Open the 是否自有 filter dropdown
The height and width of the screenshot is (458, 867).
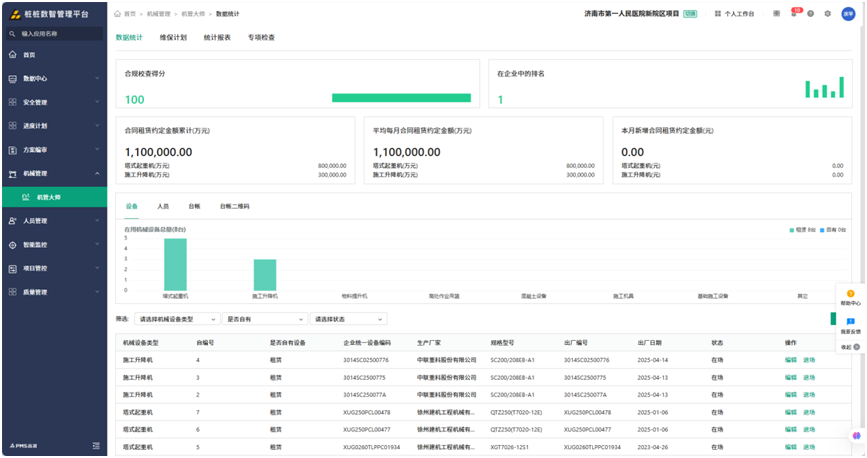click(264, 319)
